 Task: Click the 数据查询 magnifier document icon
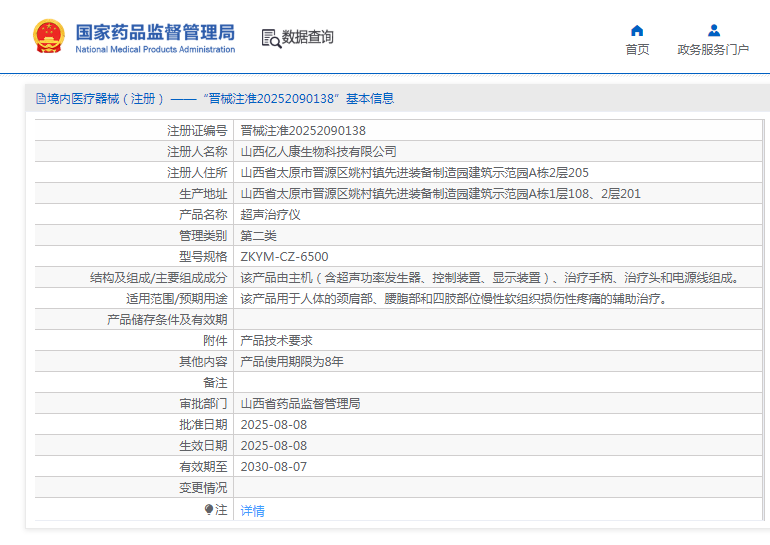click(x=270, y=38)
